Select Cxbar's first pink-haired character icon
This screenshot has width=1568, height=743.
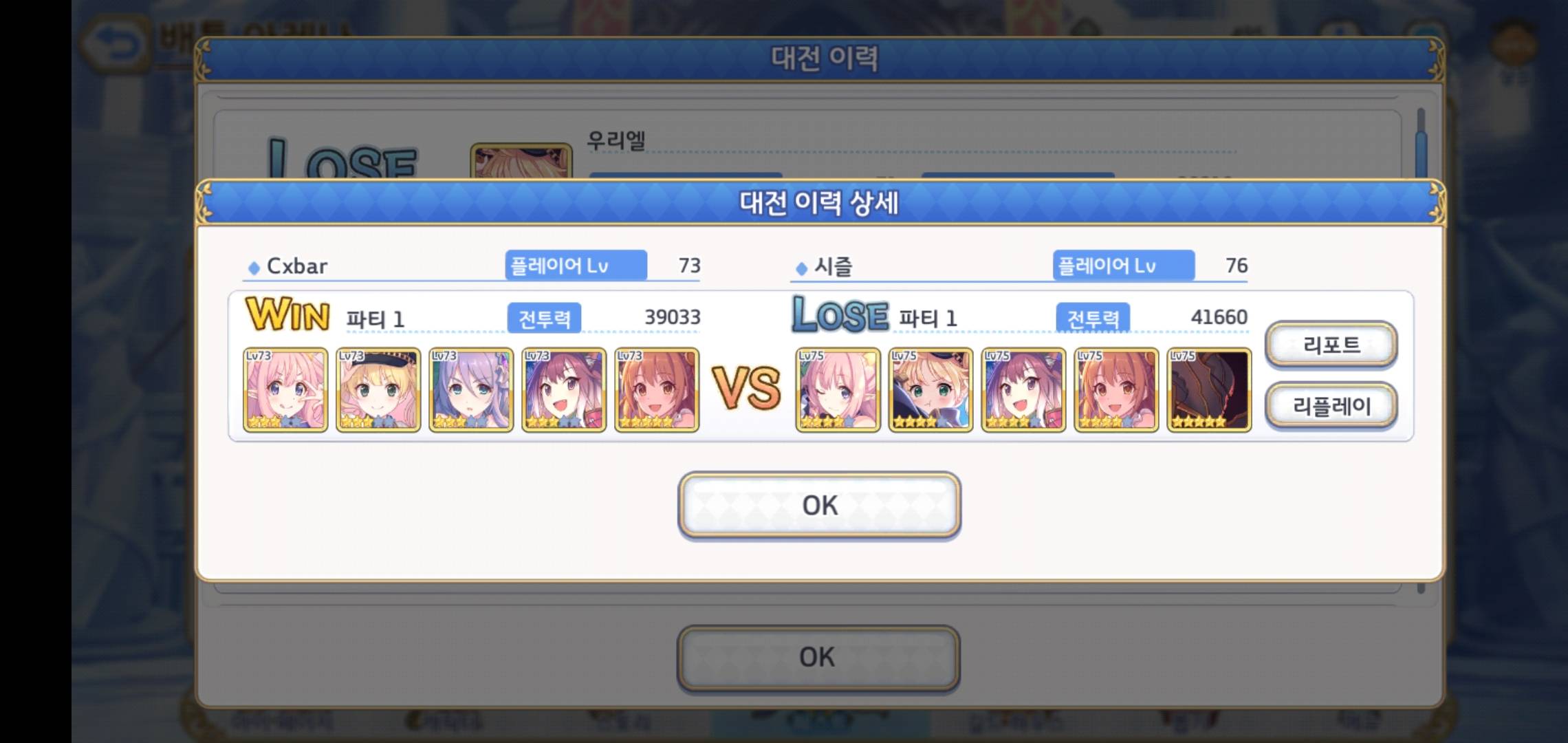pyautogui.click(x=285, y=389)
